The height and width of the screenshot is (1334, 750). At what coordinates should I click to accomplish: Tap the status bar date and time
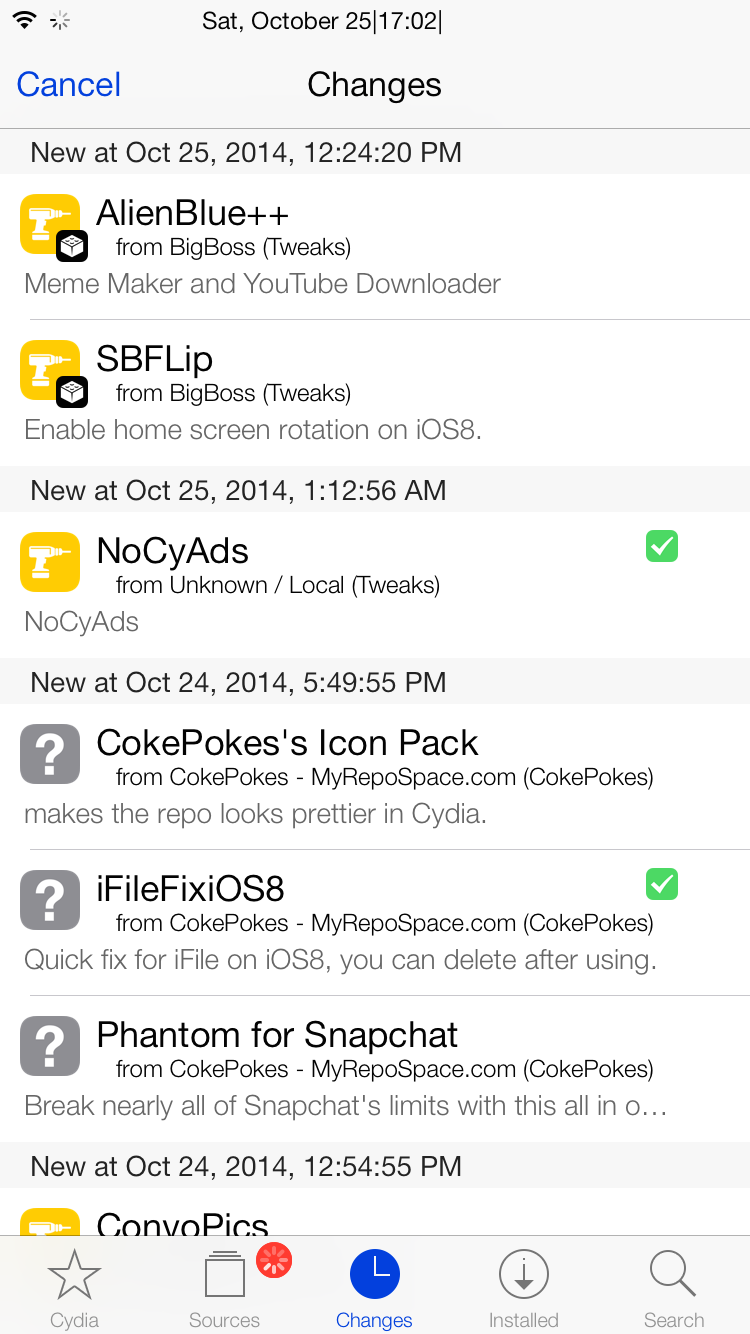click(x=321, y=21)
